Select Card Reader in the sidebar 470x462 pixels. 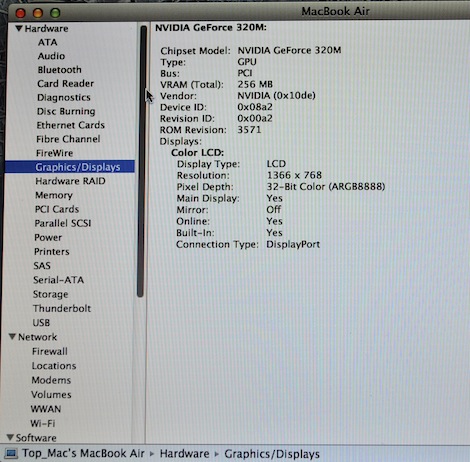point(65,83)
